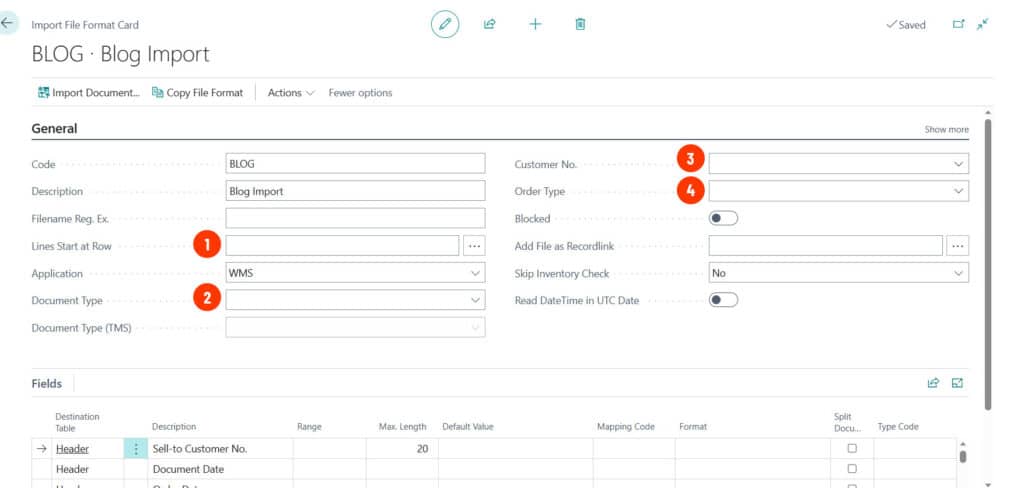Click Import File Format Card breadcrumb
Image resolution: width=1024 pixels, height=488 pixels.
click(85, 25)
